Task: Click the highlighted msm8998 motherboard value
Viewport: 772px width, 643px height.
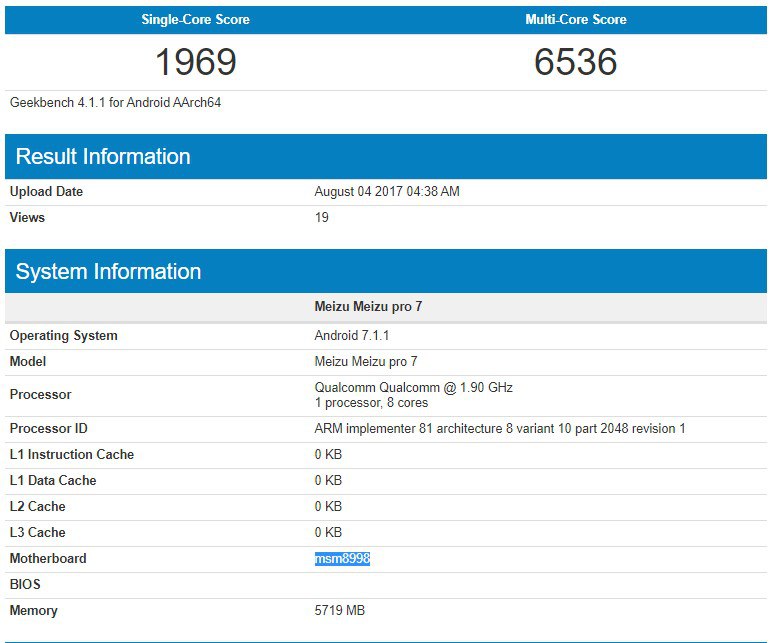Action: point(342,559)
